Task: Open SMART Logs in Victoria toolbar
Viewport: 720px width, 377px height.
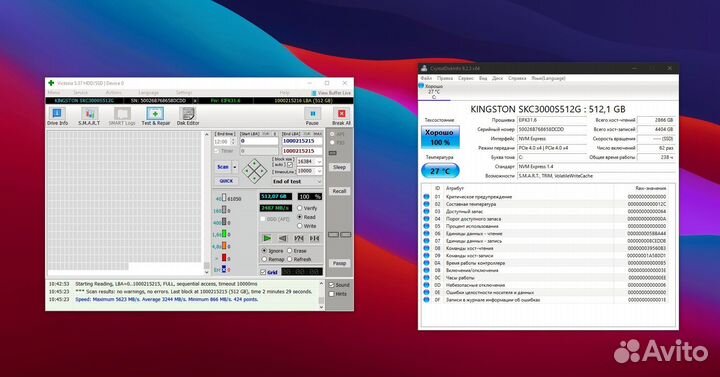Action: (122, 116)
